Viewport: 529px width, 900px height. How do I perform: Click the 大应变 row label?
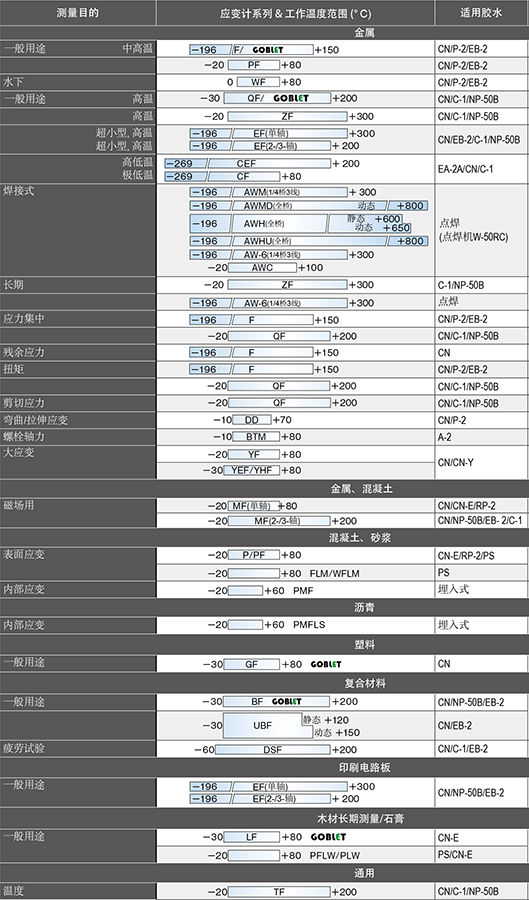point(18,452)
